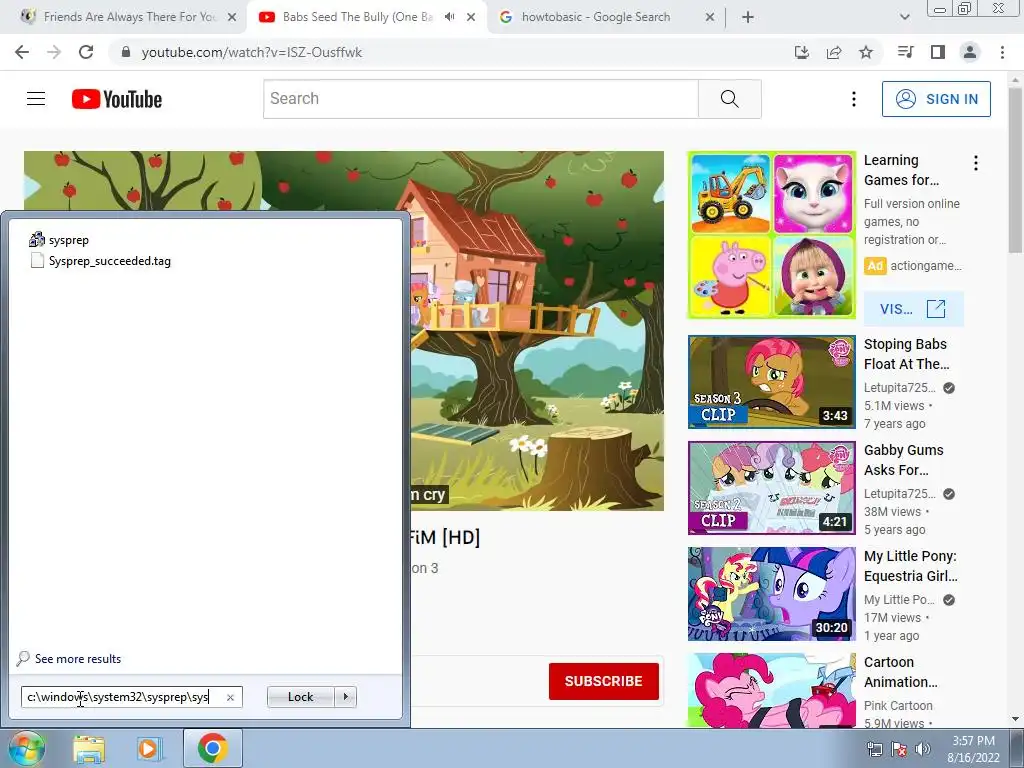Open the Learning Games ad thumbnail
This screenshot has width=1024, height=768.
click(772, 235)
